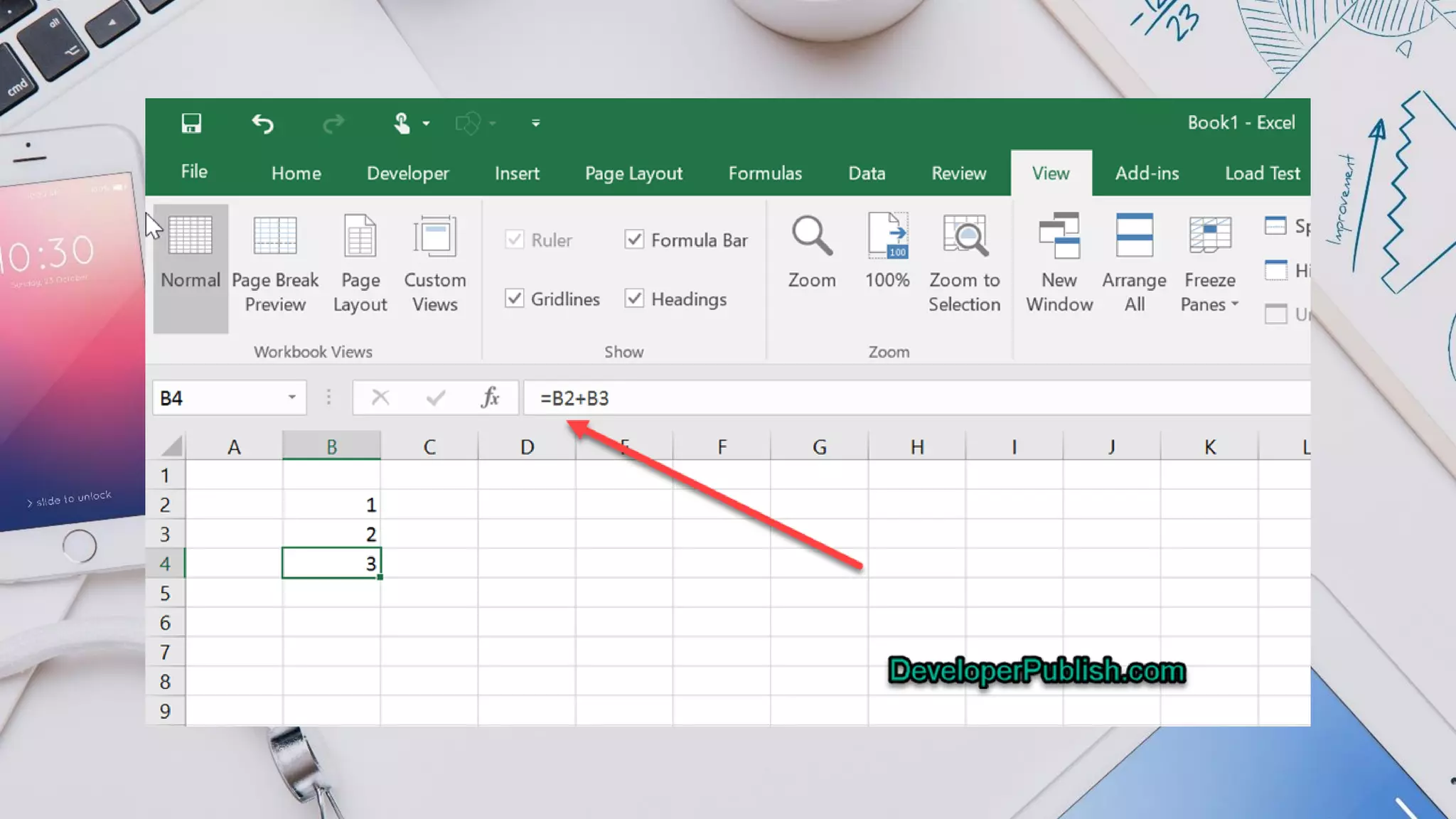Disable the Headings checkbox

click(x=634, y=299)
